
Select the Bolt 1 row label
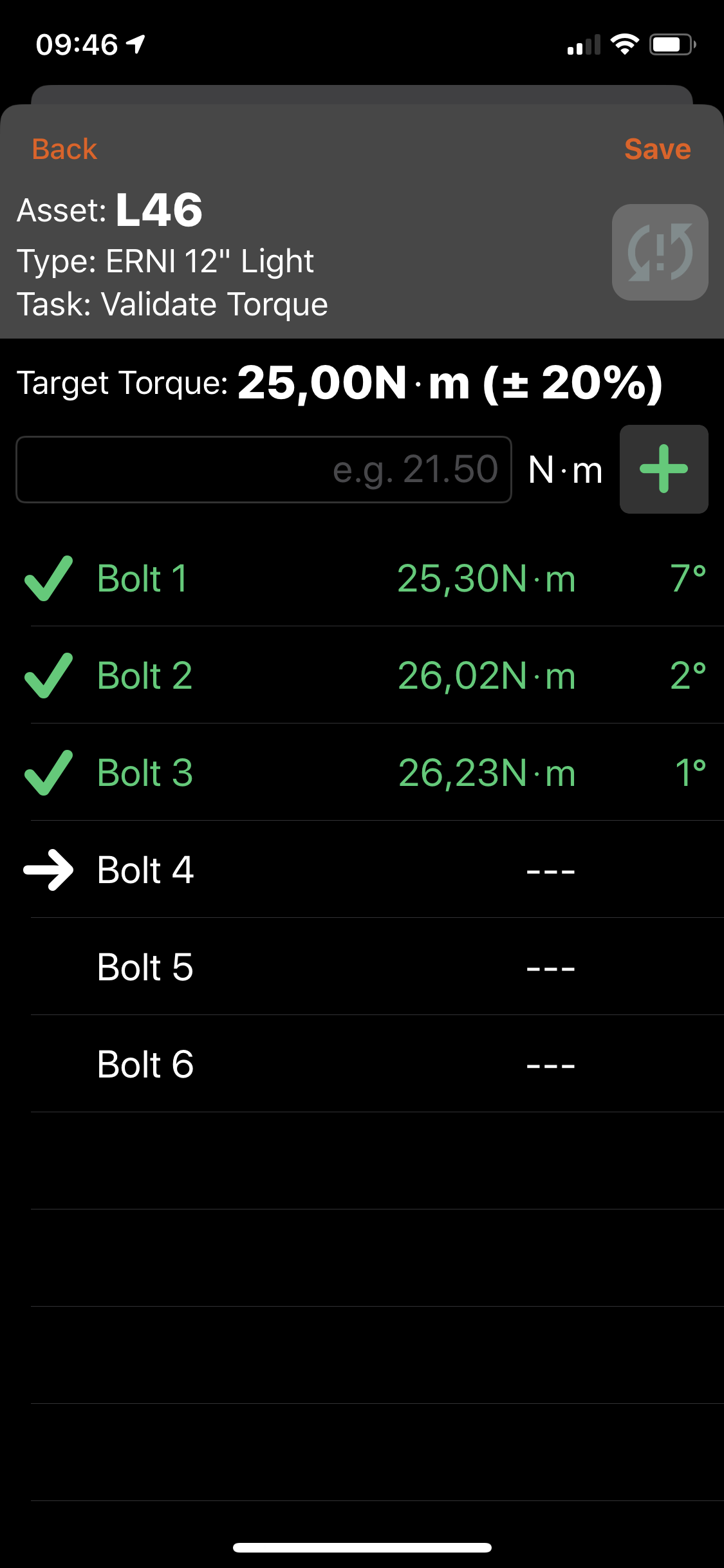click(x=142, y=578)
